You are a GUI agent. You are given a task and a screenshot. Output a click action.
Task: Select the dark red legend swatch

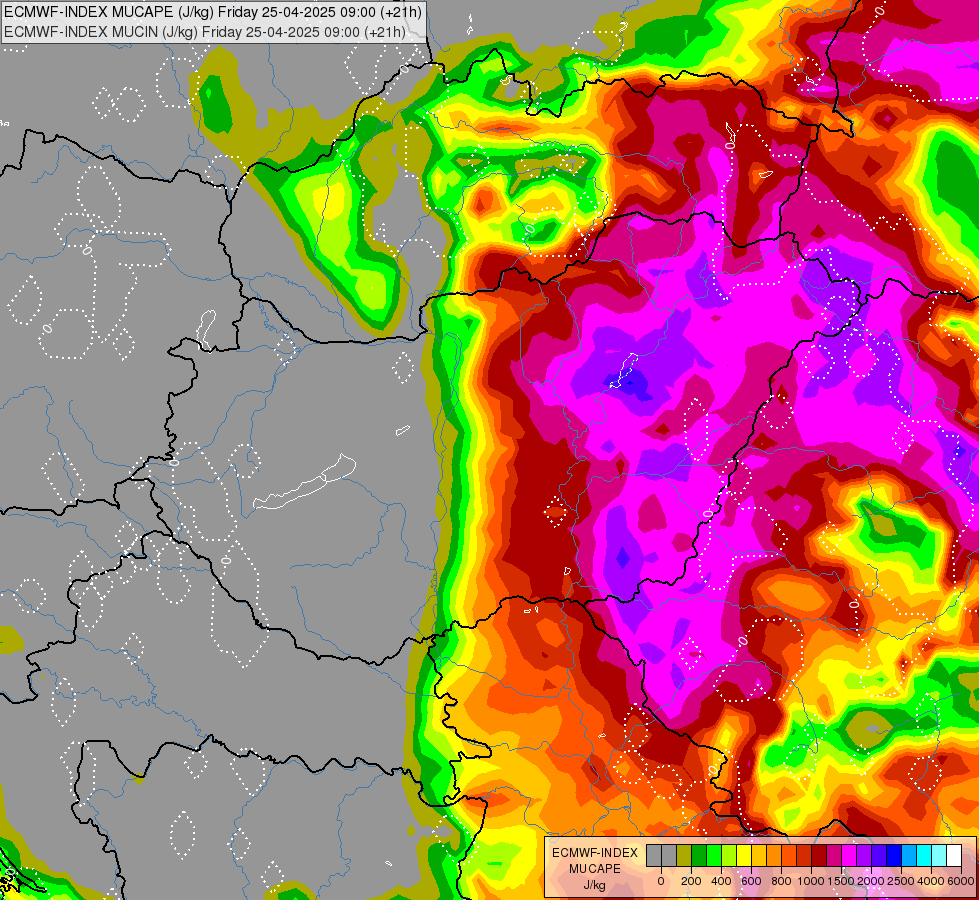pos(819,855)
